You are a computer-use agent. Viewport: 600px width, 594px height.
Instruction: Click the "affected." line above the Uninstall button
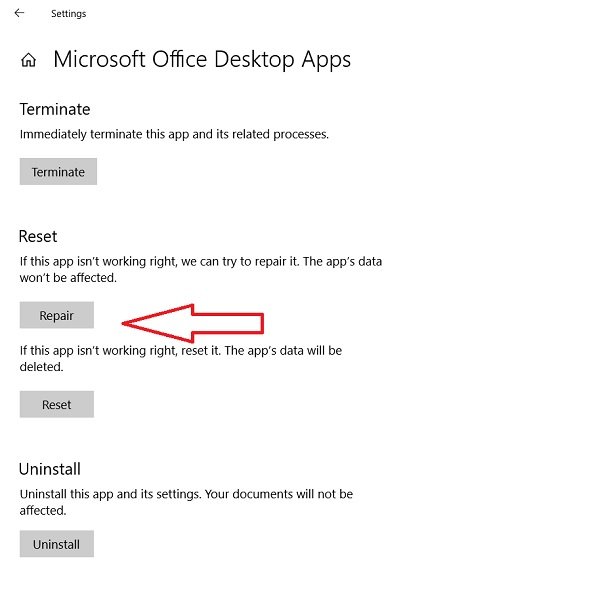point(43,510)
